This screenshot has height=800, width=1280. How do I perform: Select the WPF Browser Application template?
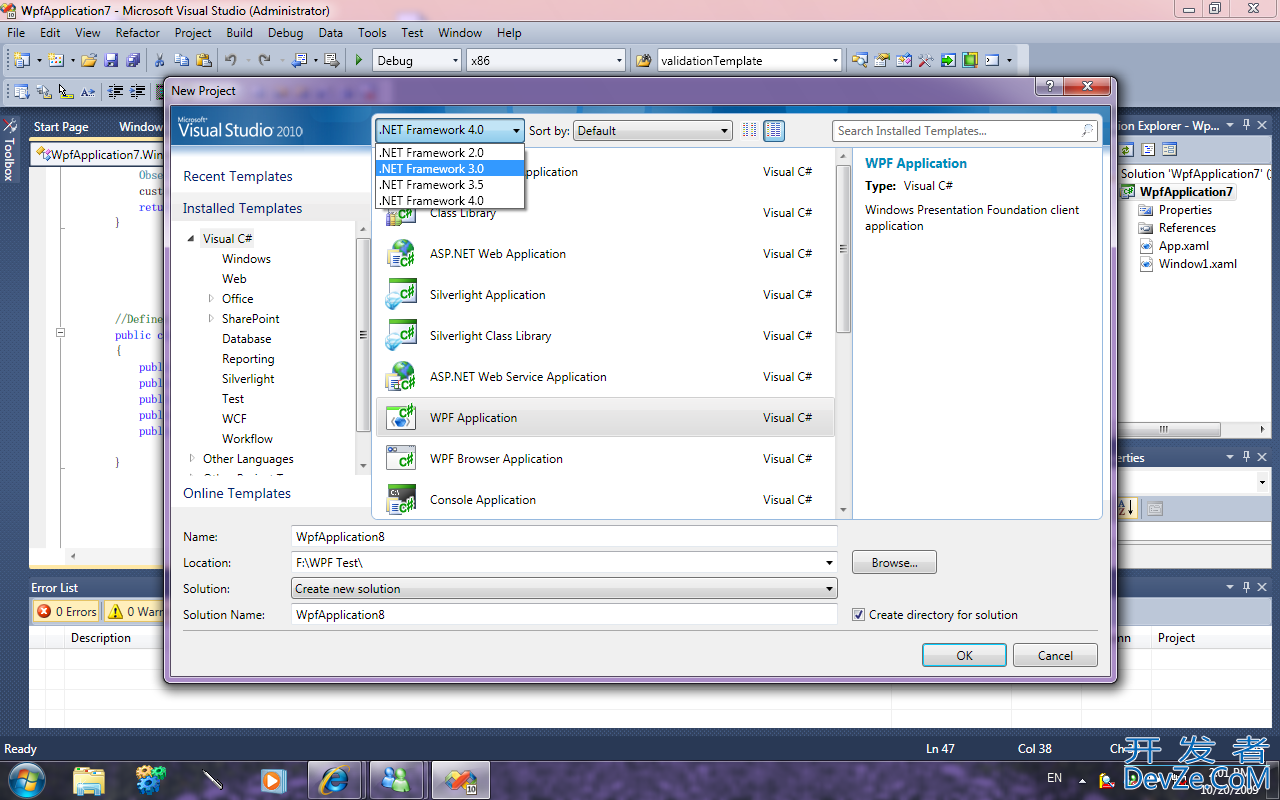click(x=604, y=459)
